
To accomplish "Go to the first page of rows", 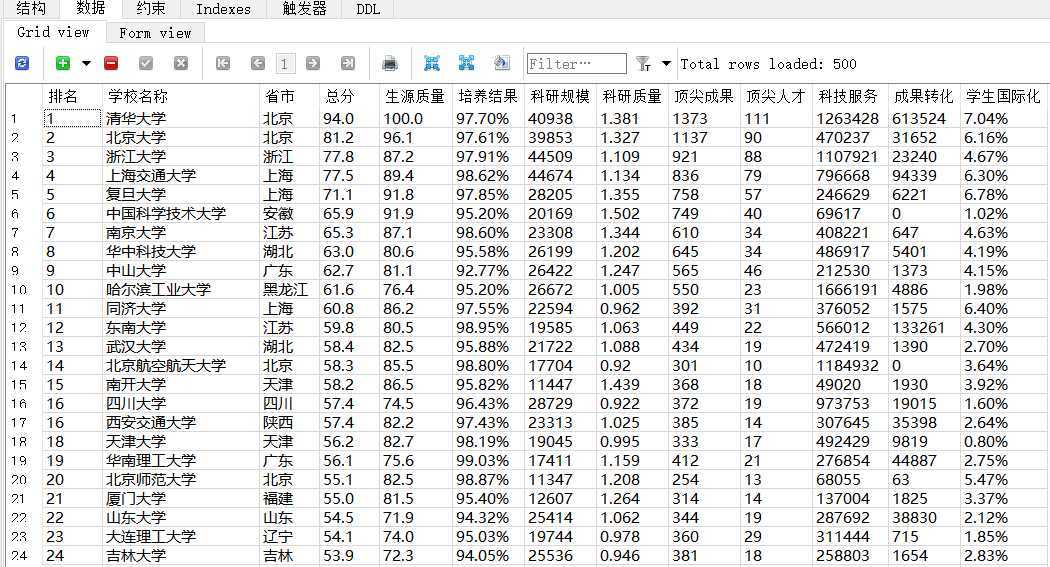I will [223, 64].
